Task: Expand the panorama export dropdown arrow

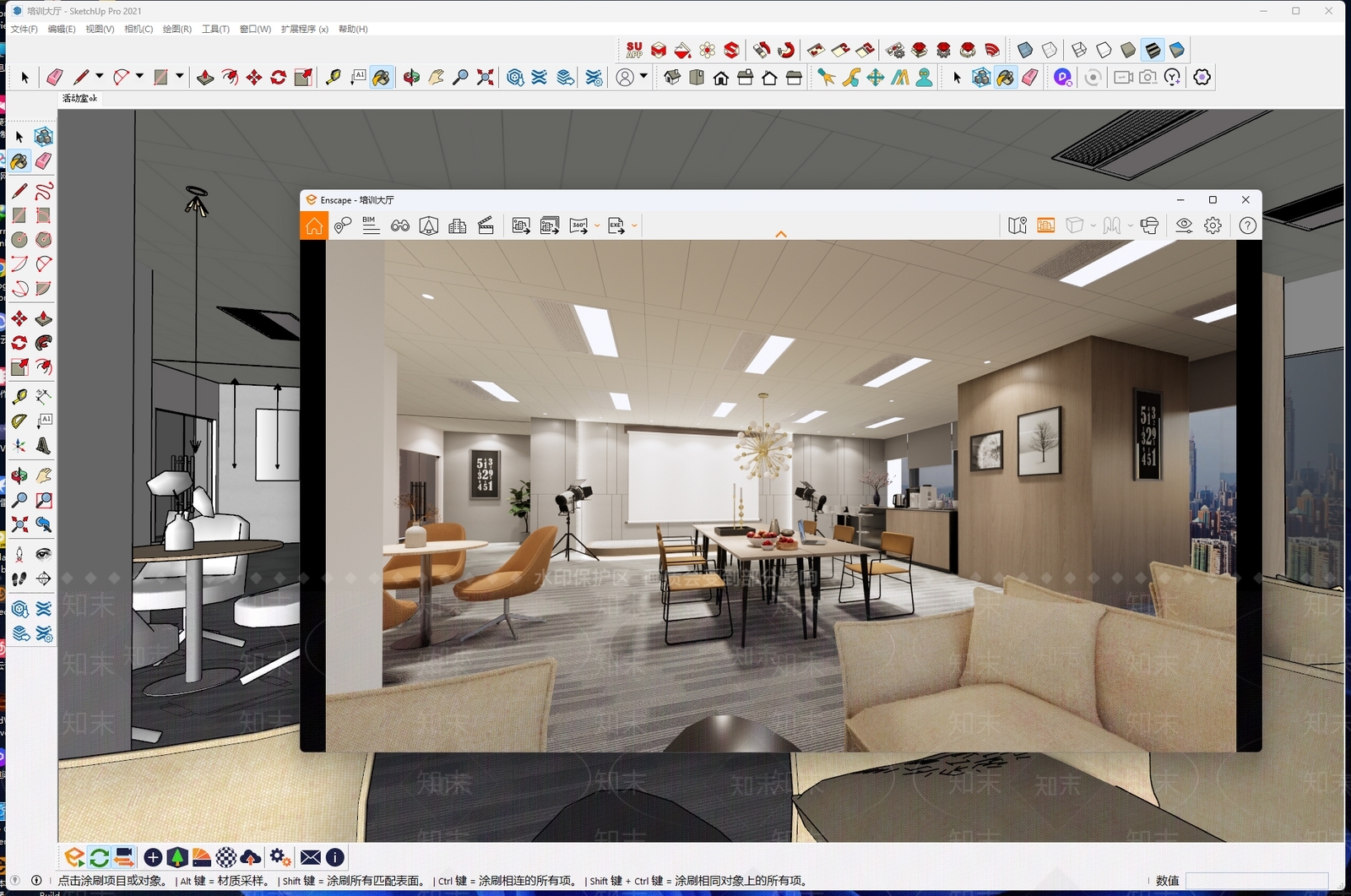Action: (x=597, y=225)
